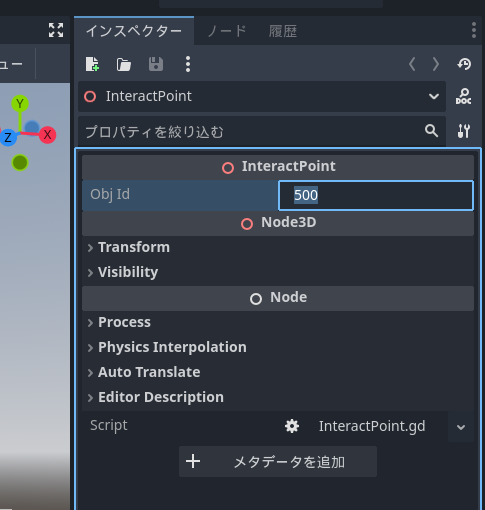Open documentation DOC icon

click(464, 96)
